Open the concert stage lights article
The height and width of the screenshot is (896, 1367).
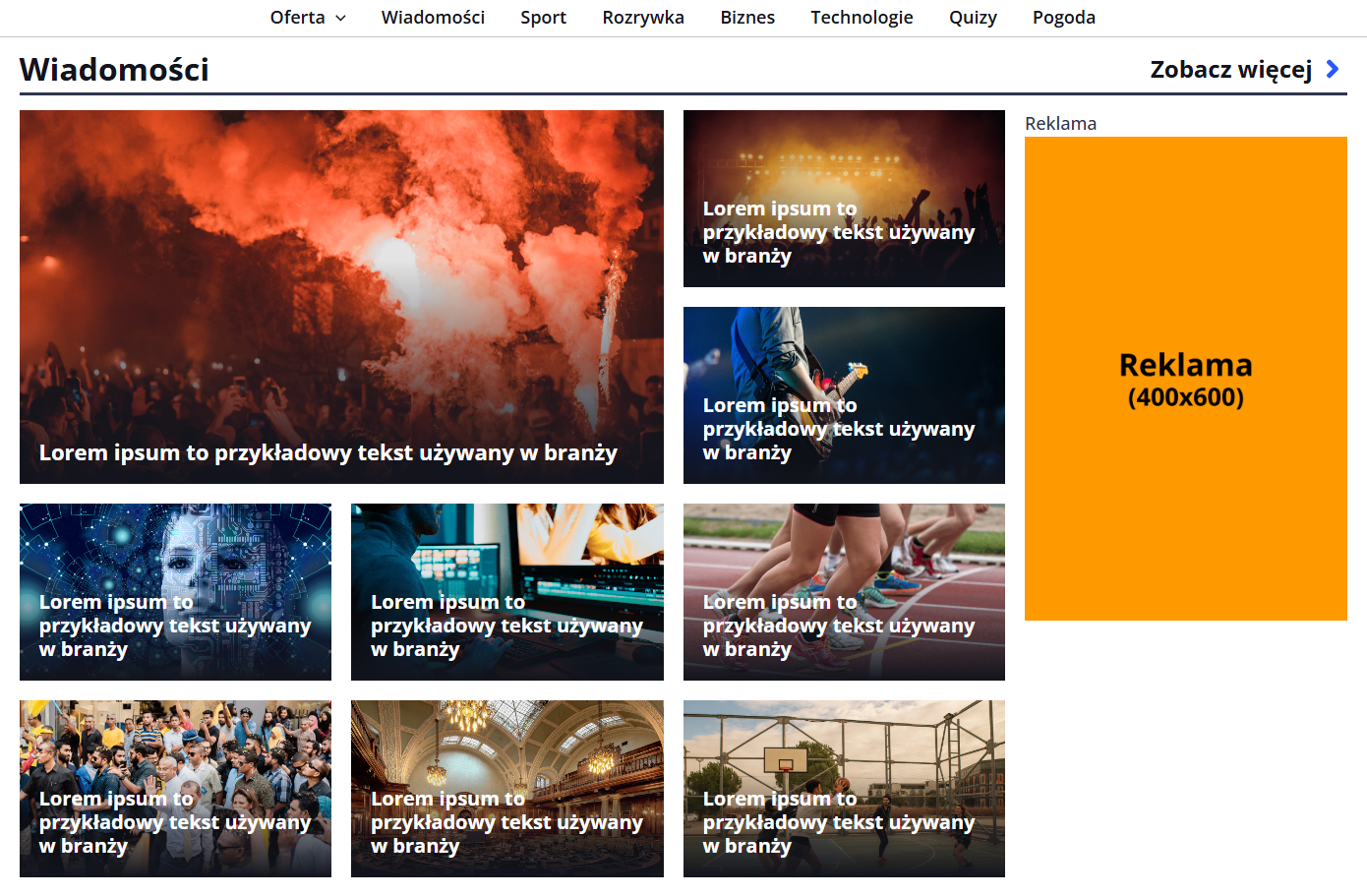(x=844, y=199)
